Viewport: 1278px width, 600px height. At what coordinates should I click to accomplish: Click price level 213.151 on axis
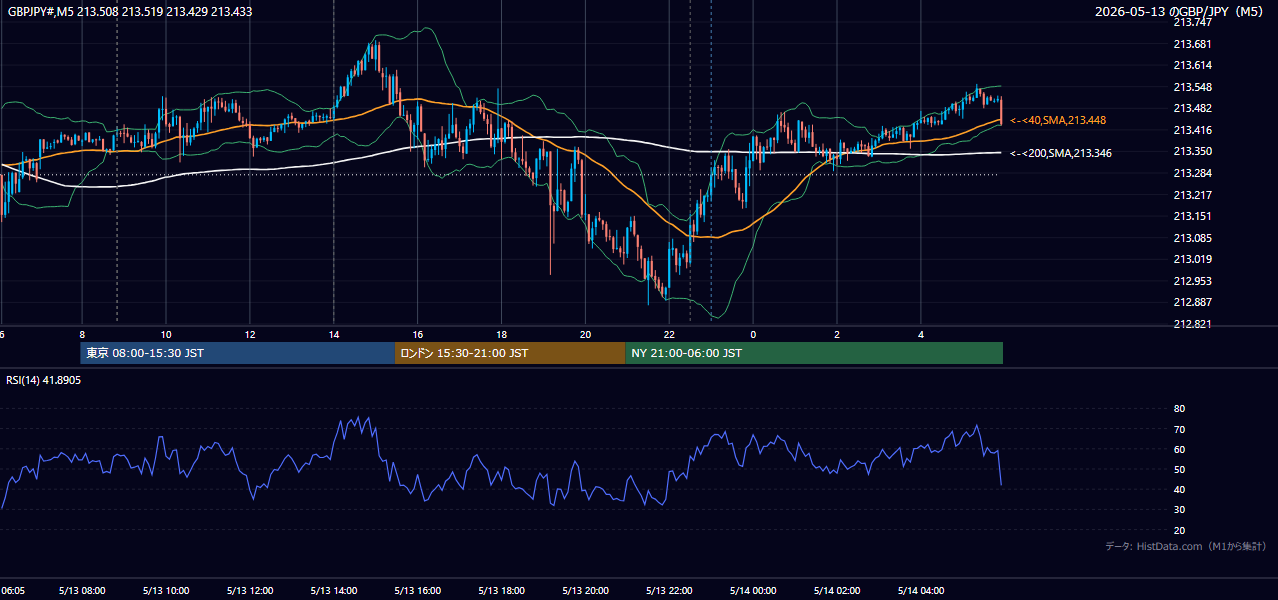click(x=1192, y=216)
